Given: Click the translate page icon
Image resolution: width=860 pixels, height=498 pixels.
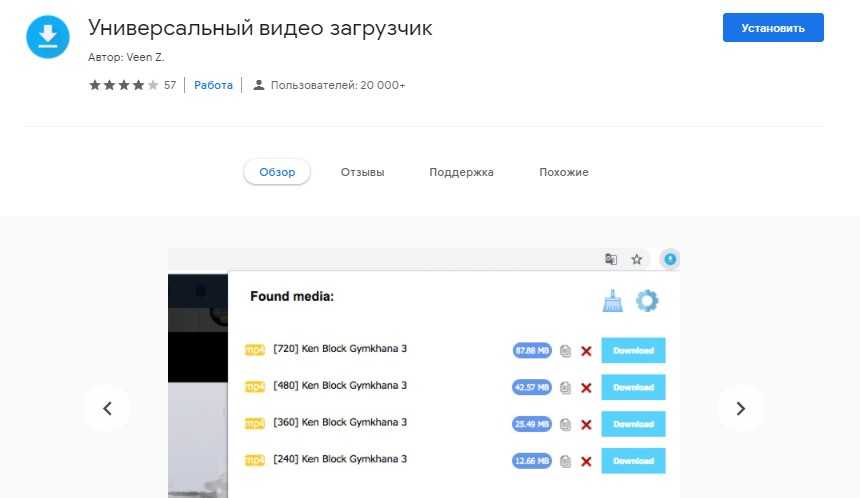Looking at the screenshot, I should (611, 259).
